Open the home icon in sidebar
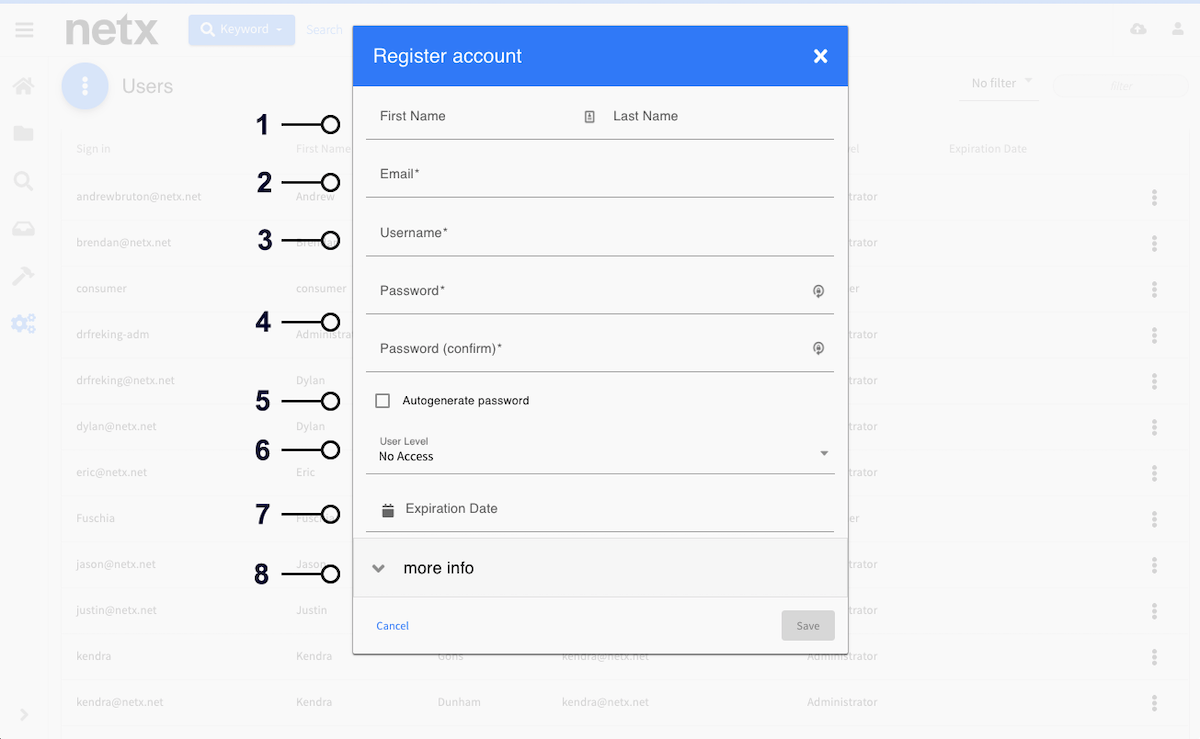 pos(23,86)
